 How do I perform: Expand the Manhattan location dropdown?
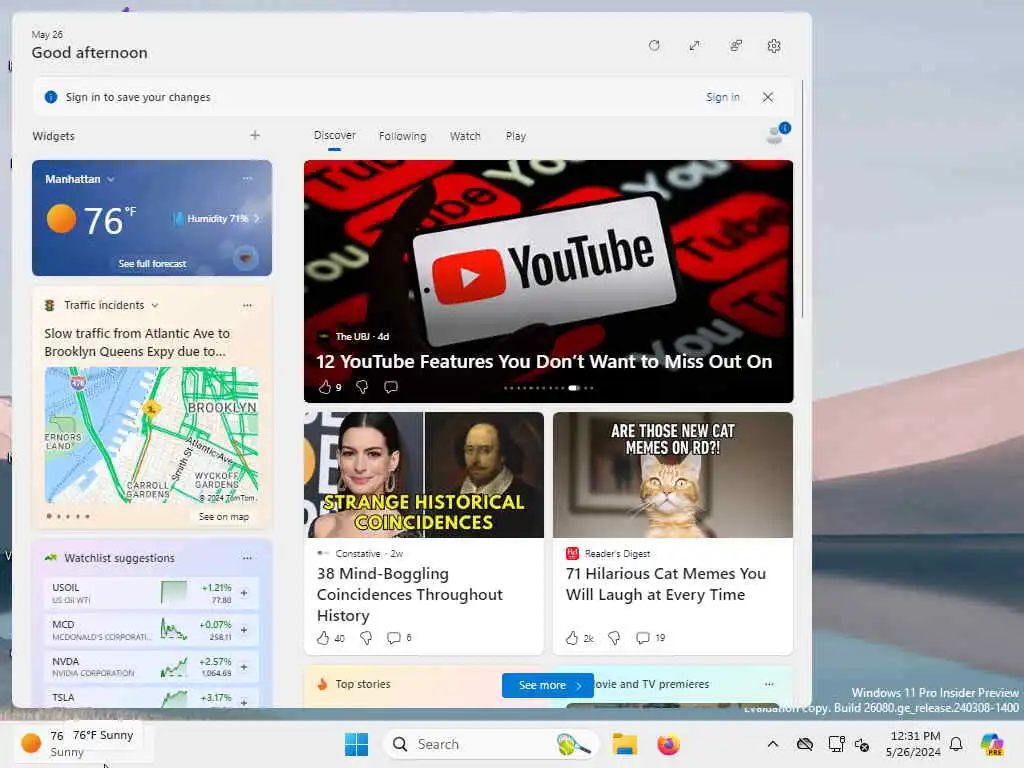point(110,180)
